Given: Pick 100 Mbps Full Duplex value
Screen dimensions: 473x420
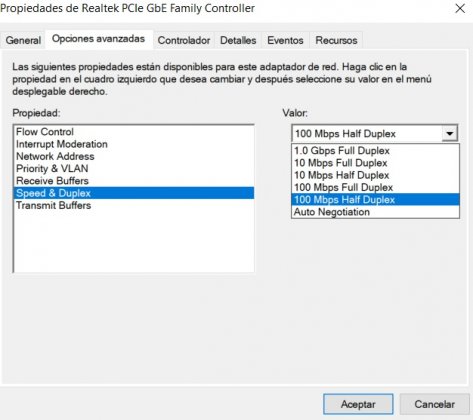Looking at the screenshot, I should 375,187.
